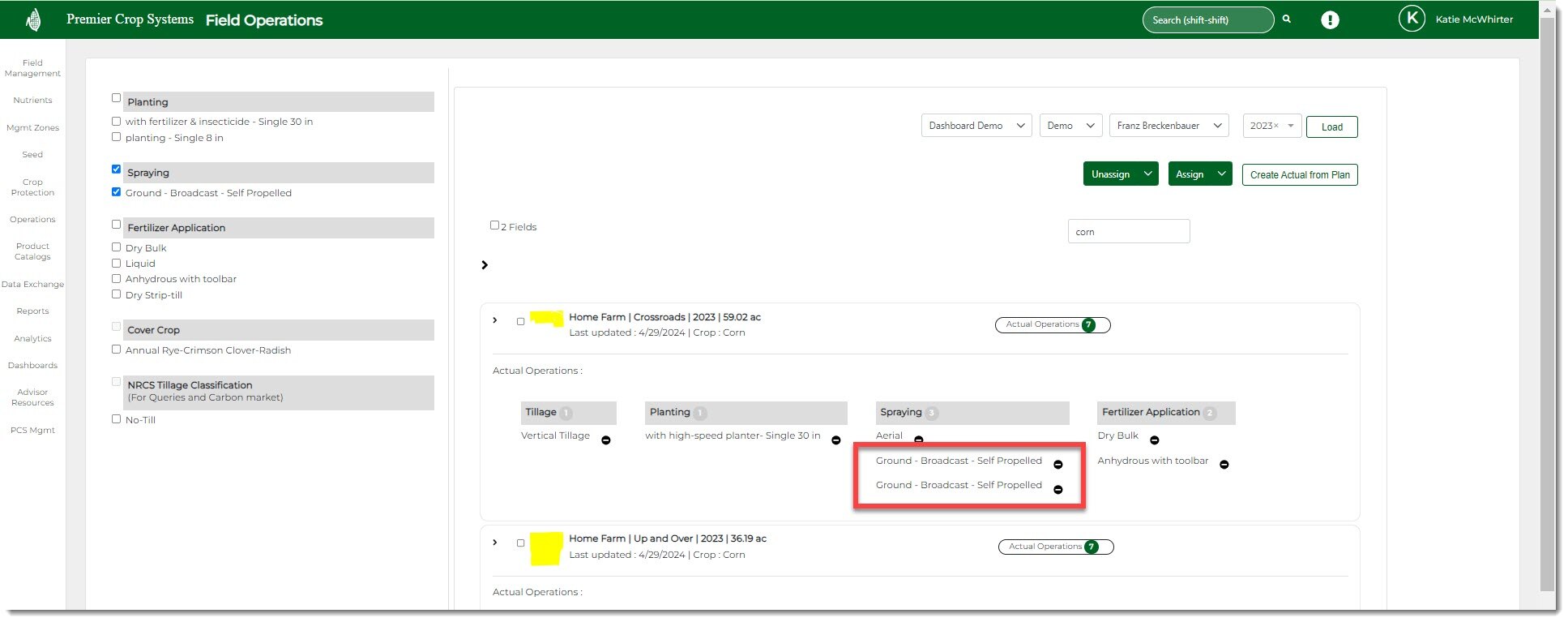Open the Assign dropdown button
The width and height of the screenshot is (1568, 622).
click(x=1199, y=174)
